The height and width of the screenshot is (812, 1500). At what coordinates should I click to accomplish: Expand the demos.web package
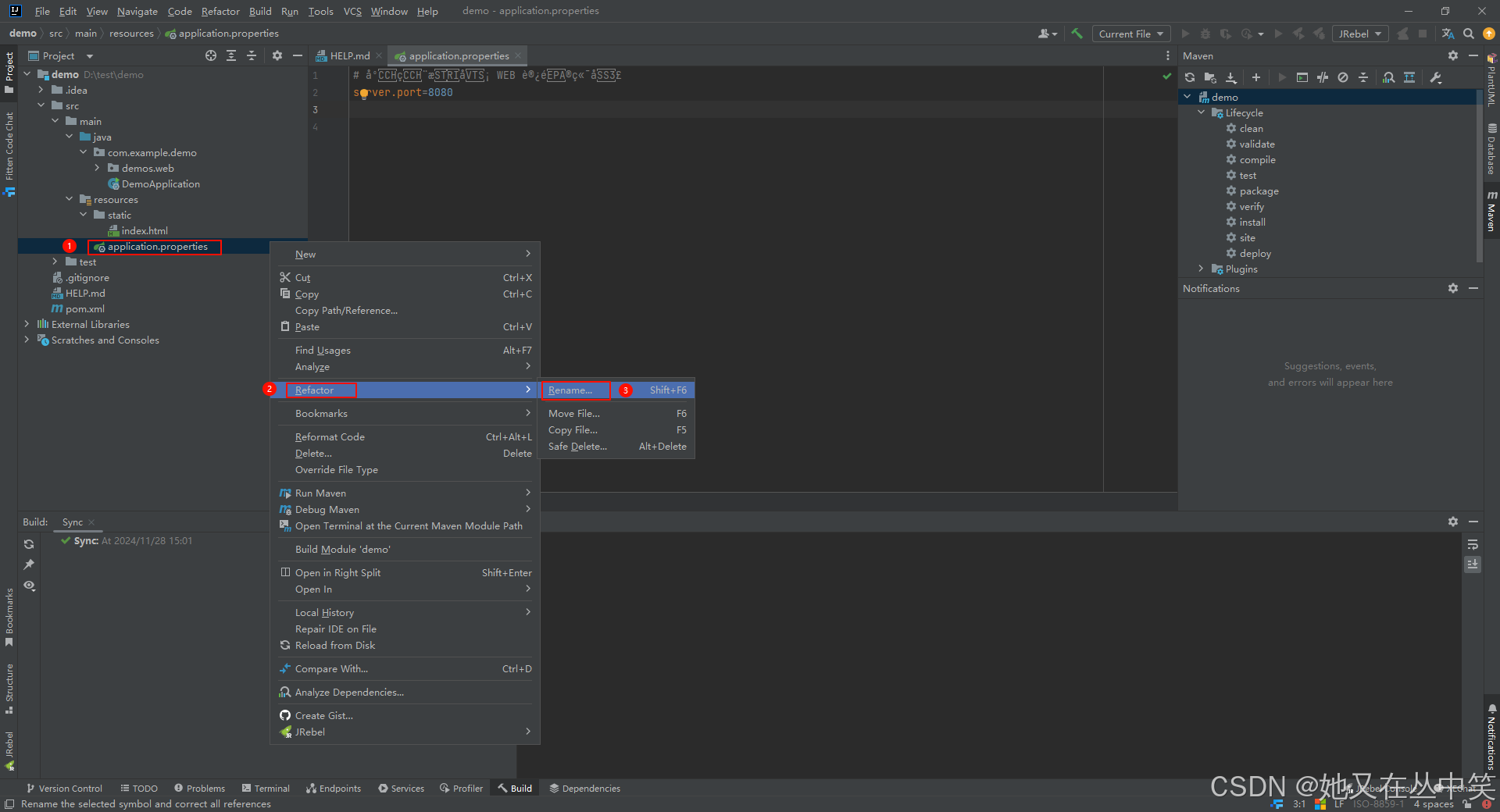tap(97, 168)
